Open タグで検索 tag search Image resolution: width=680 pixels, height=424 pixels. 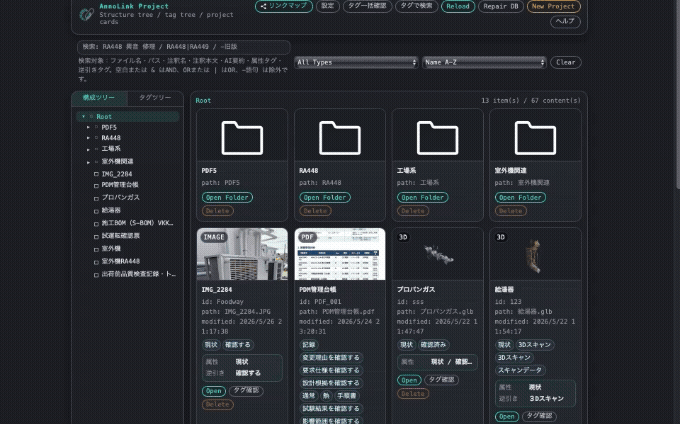point(416,6)
